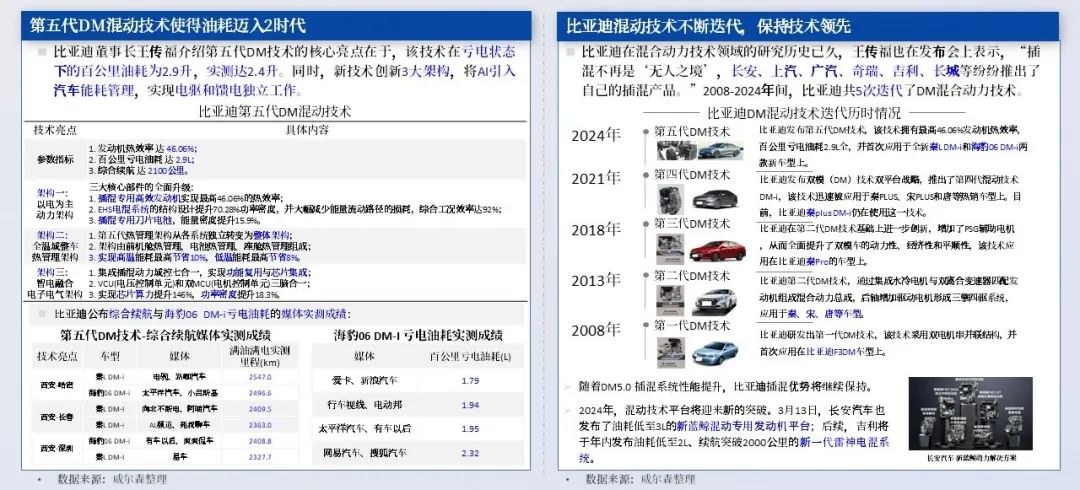Click the car photo under 第五代DM技术
Image resolution: width=1080 pixels, height=490 pixels.
point(720,151)
